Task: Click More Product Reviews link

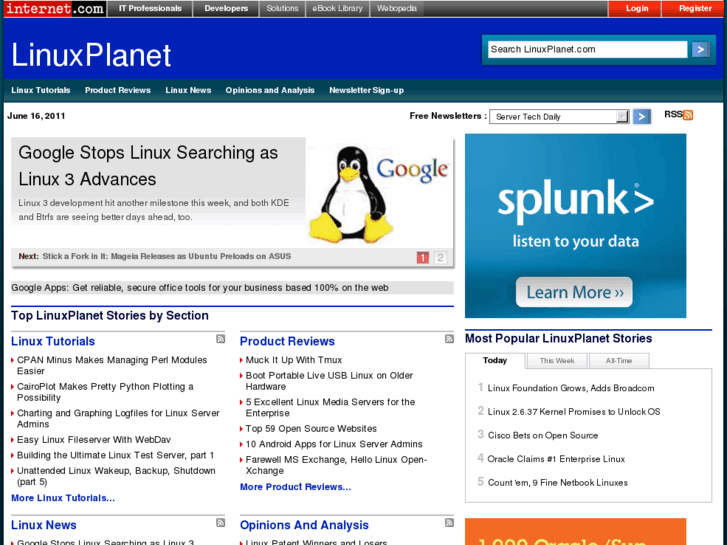Action: pos(295,487)
